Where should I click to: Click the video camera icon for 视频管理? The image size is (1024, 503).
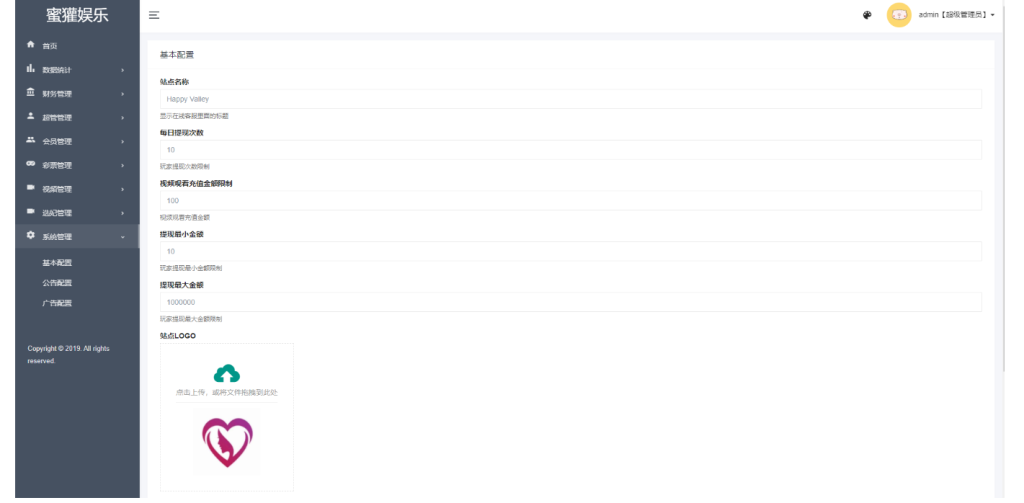click(x=30, y=188)
